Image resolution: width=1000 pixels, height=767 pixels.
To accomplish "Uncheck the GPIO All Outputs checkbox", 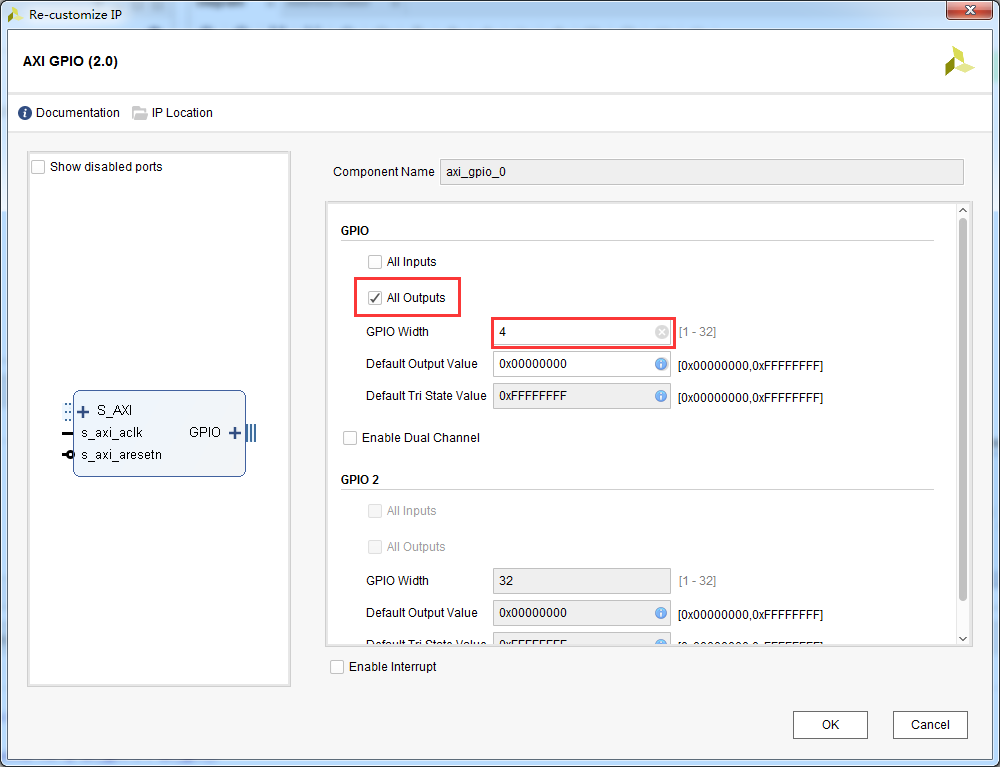I will click(375, 298).
